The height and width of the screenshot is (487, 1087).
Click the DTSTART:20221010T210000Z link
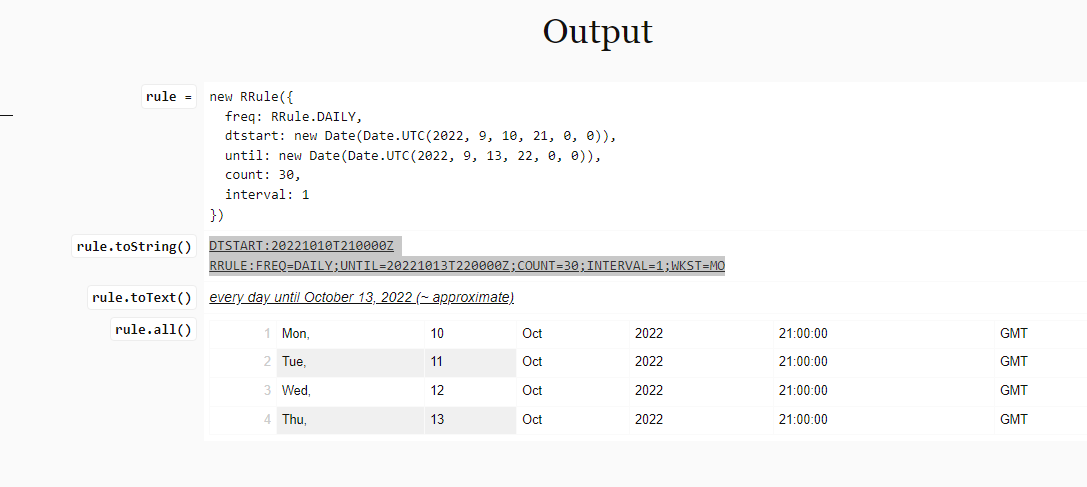(302, 246)
